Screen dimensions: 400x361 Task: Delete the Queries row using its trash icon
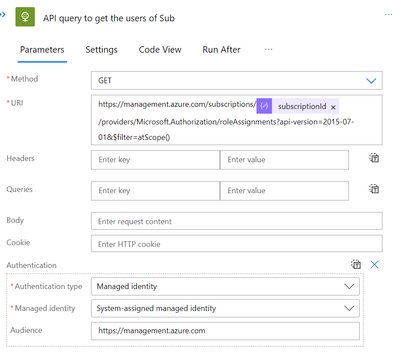(x=374, y=189)
